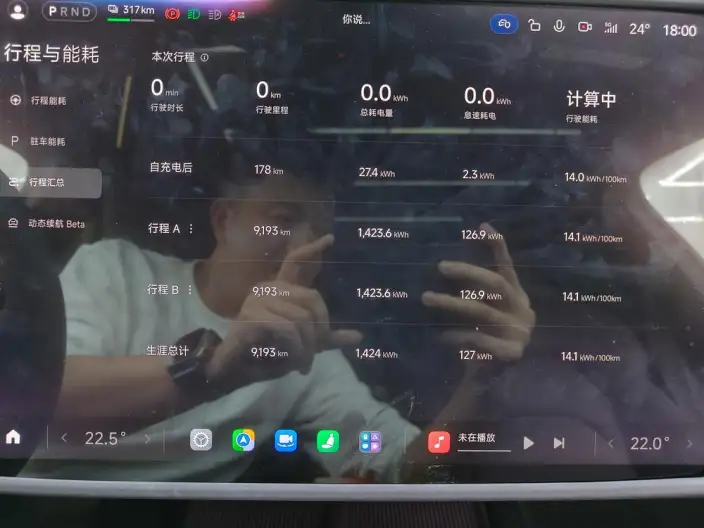Tap the 24° outside temperature reading
This screenshot has width=704, height=528.
(639, 29)
